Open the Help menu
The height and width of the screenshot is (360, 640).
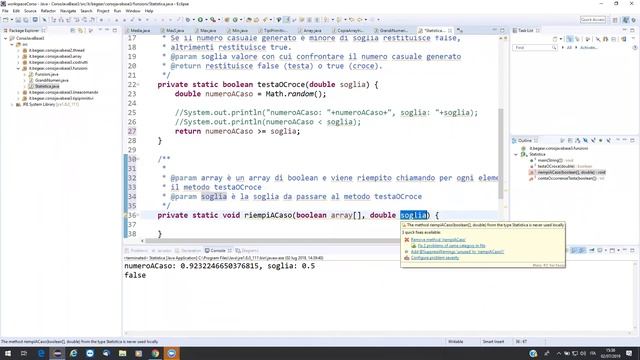pyautogui.click(x=149, y=11)
